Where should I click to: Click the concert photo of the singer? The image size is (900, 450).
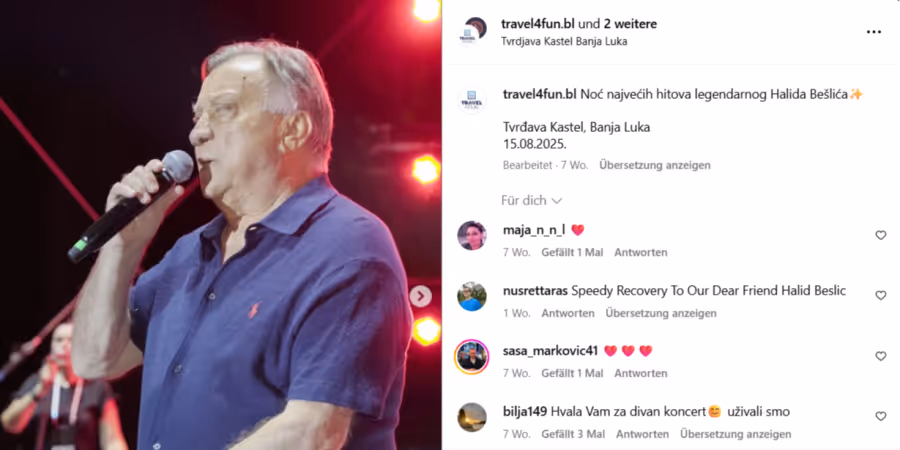coord(220,225)
